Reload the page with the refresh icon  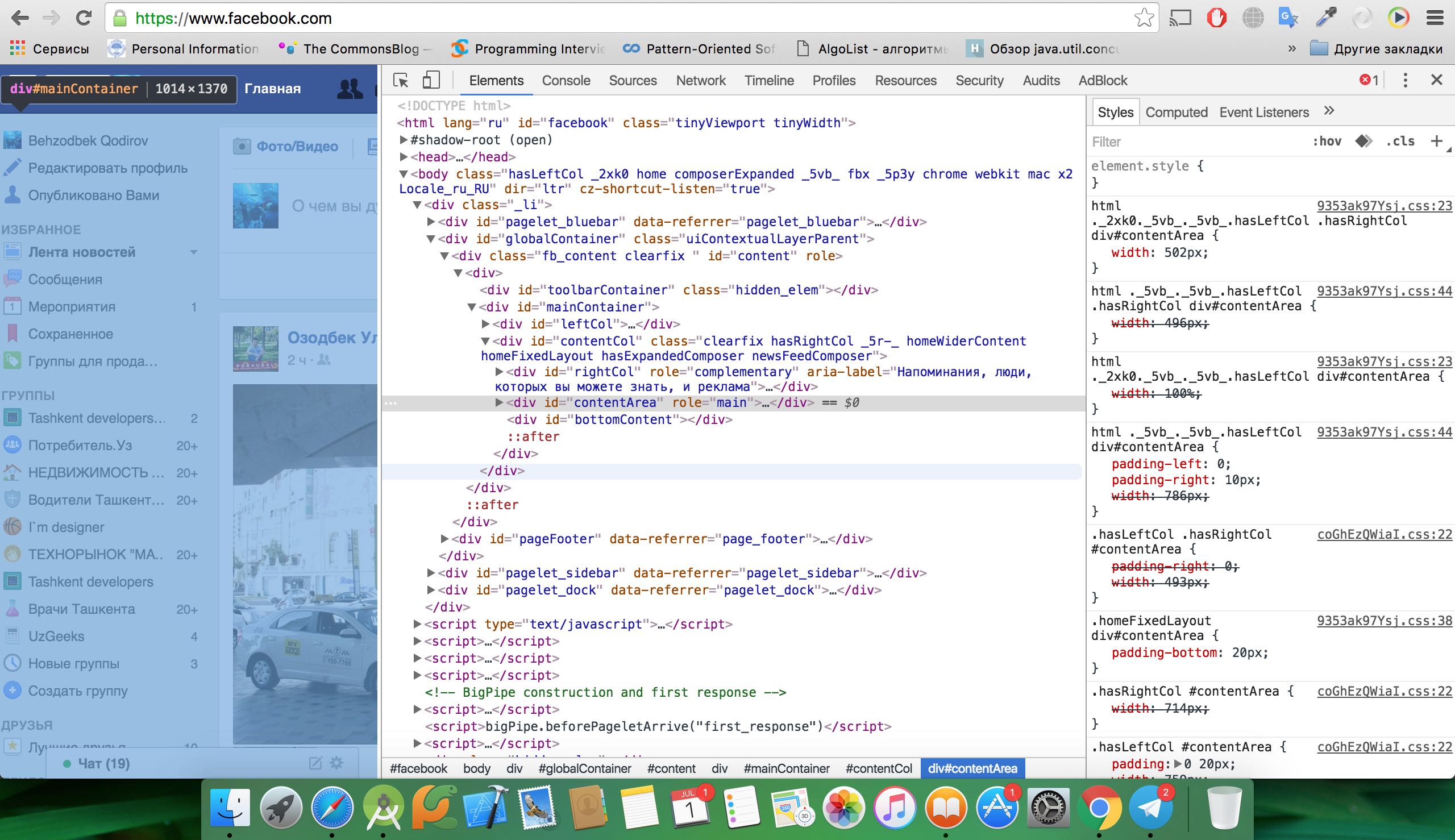click(84, 18)
